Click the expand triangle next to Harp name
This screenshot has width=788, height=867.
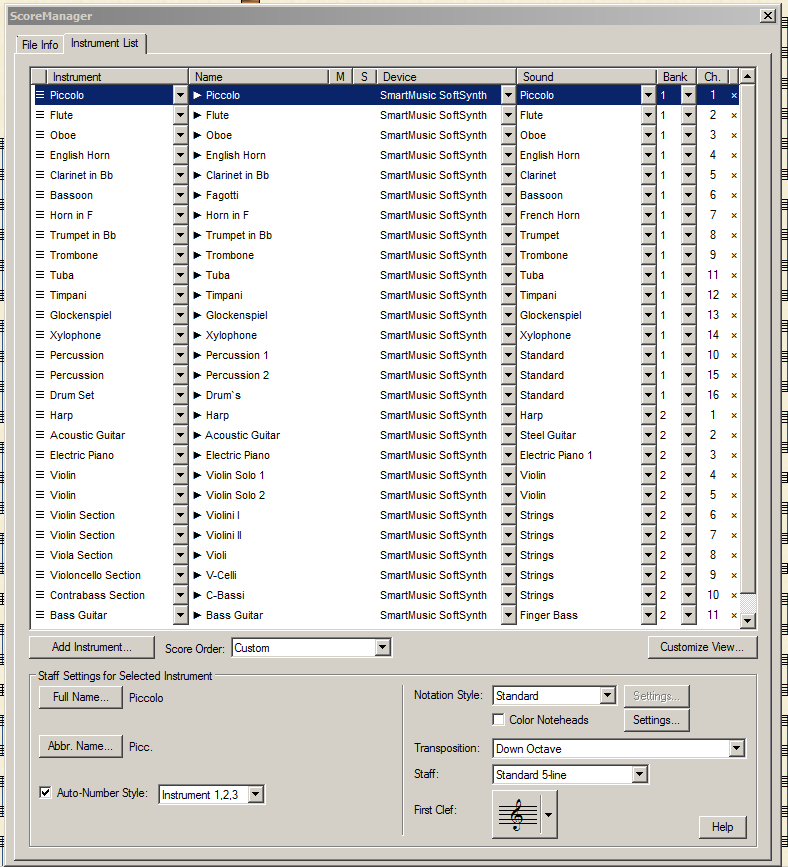pyautogui.click(x=198, y=415)
